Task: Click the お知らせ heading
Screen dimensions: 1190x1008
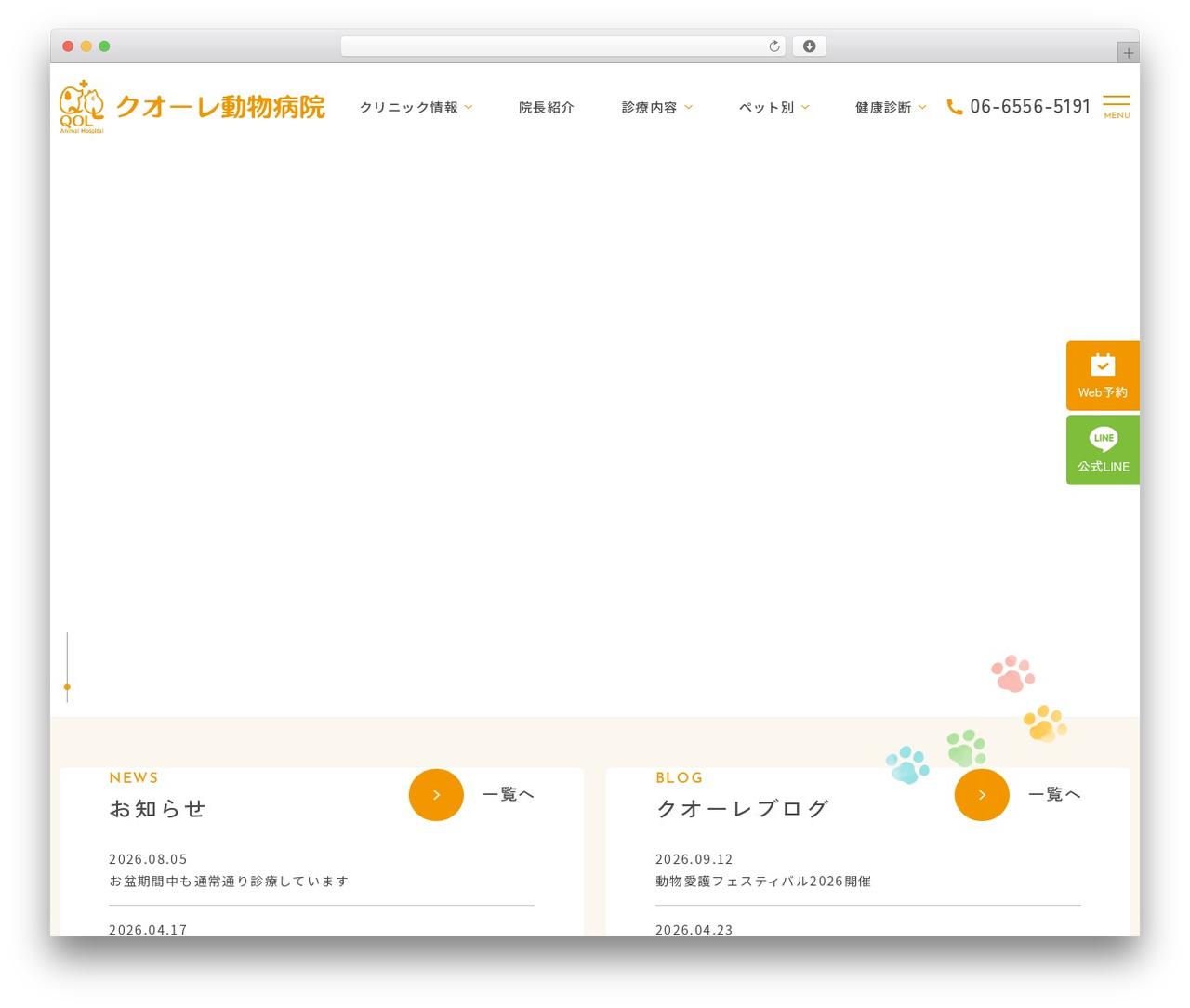Action: [158, 809]
